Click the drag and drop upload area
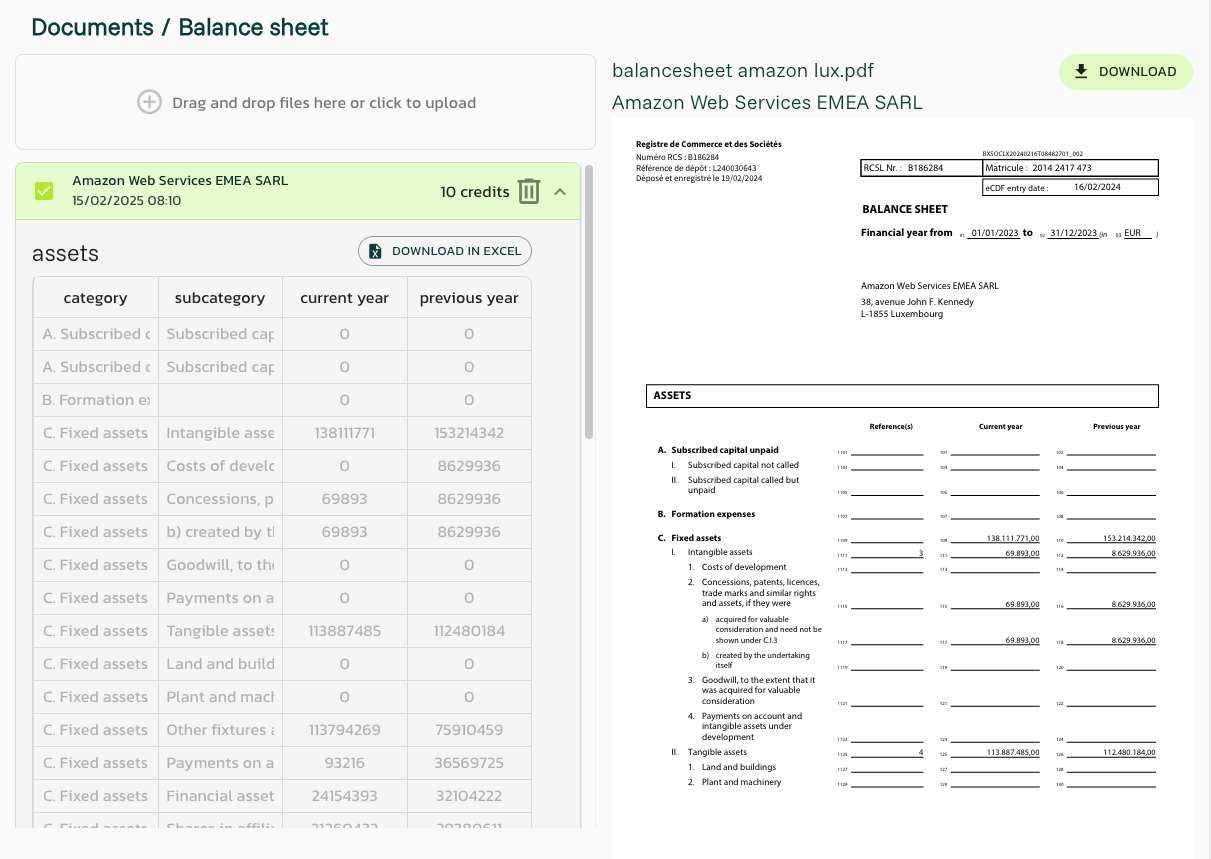The width and height of the screenshot is (1211, 859). (305, 102)
